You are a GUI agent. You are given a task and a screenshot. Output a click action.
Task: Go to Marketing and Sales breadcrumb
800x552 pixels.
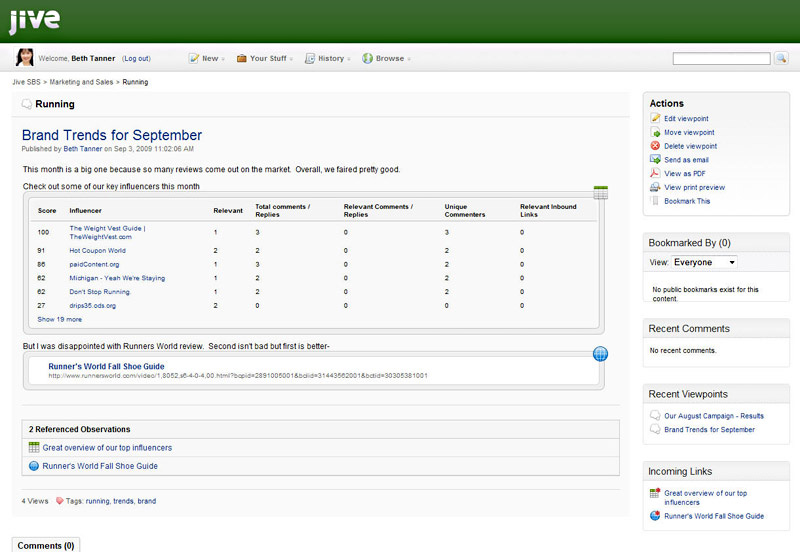click(x=81, y=82)
